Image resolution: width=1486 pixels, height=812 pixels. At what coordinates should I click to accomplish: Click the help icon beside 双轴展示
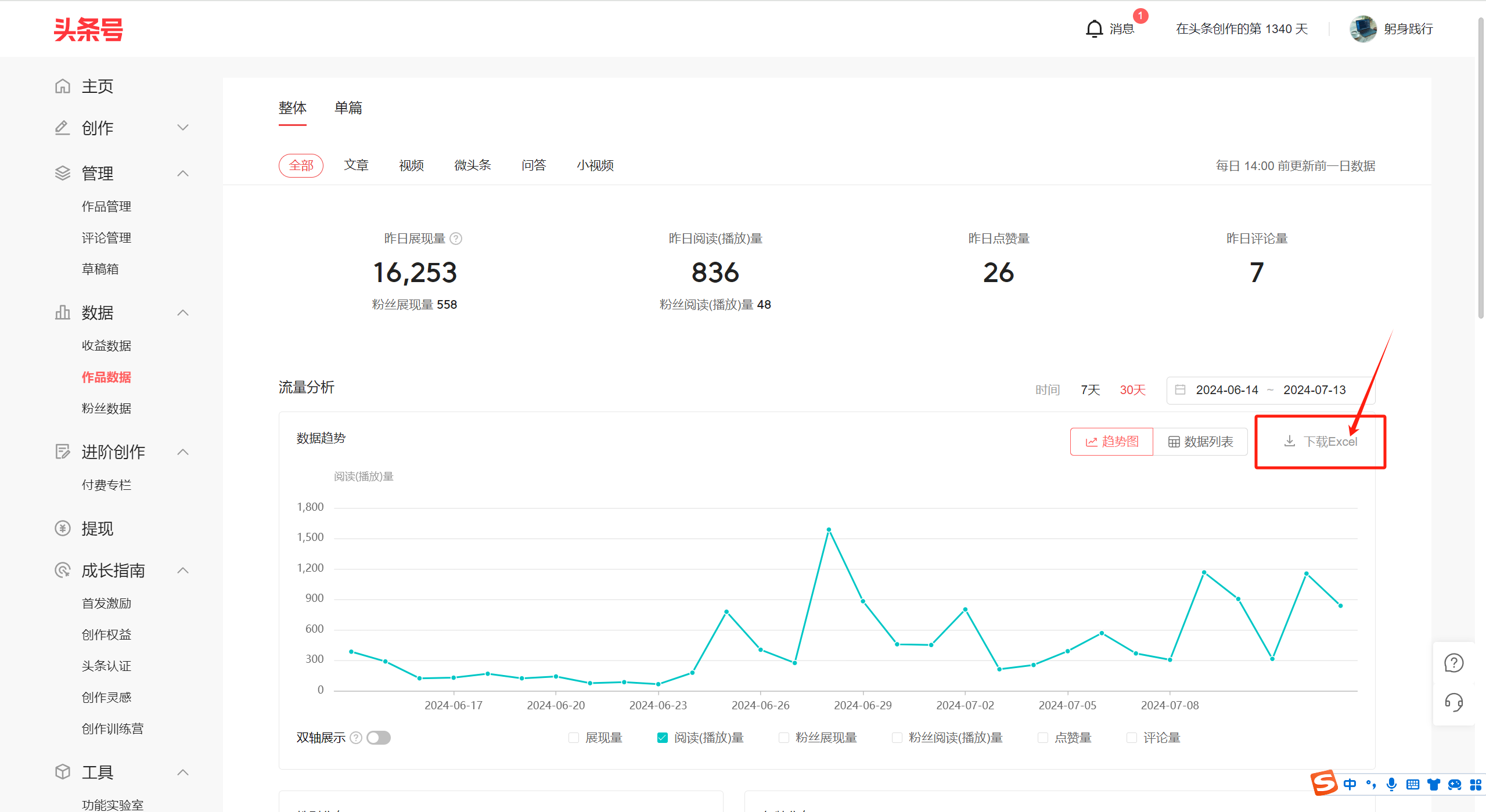point(356,738)
